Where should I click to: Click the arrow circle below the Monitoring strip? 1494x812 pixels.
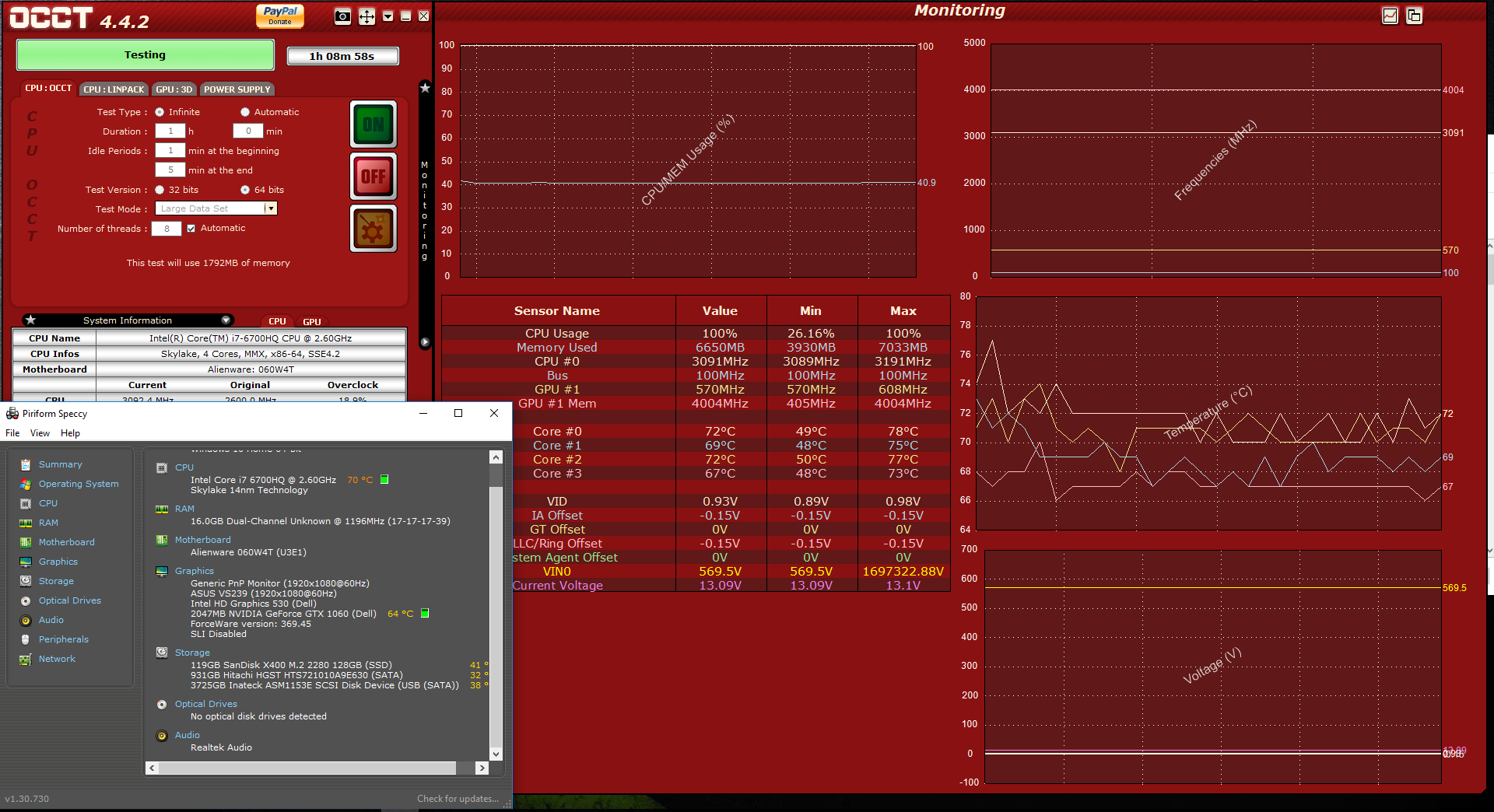click(425, 342)
